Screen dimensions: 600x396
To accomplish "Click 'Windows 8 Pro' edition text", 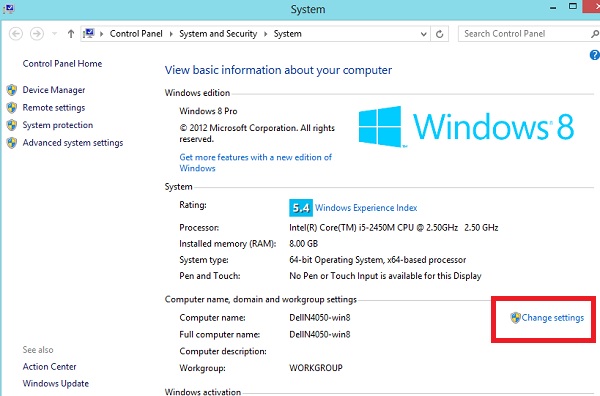I will click(x=208, y=111).
